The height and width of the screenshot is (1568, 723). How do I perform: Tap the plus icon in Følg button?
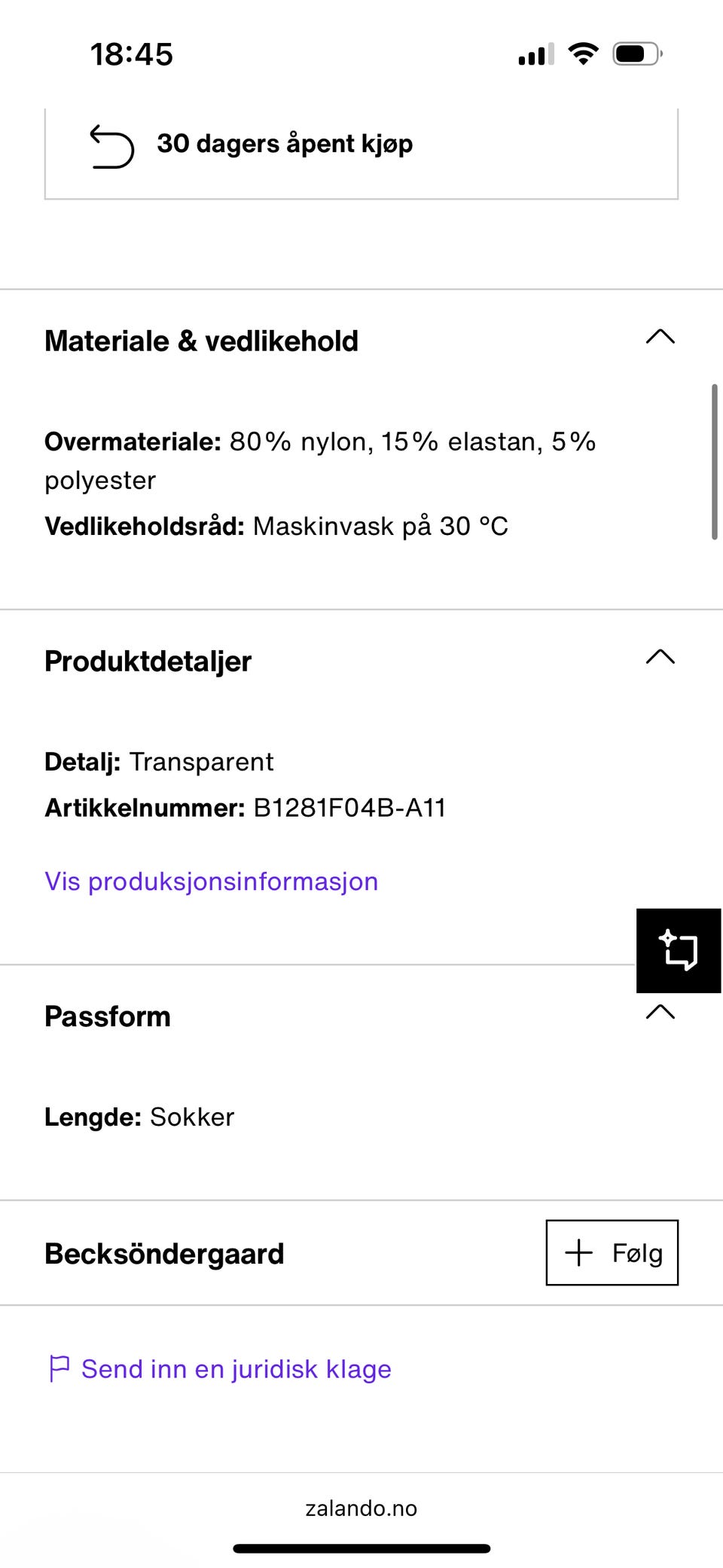578,1252
